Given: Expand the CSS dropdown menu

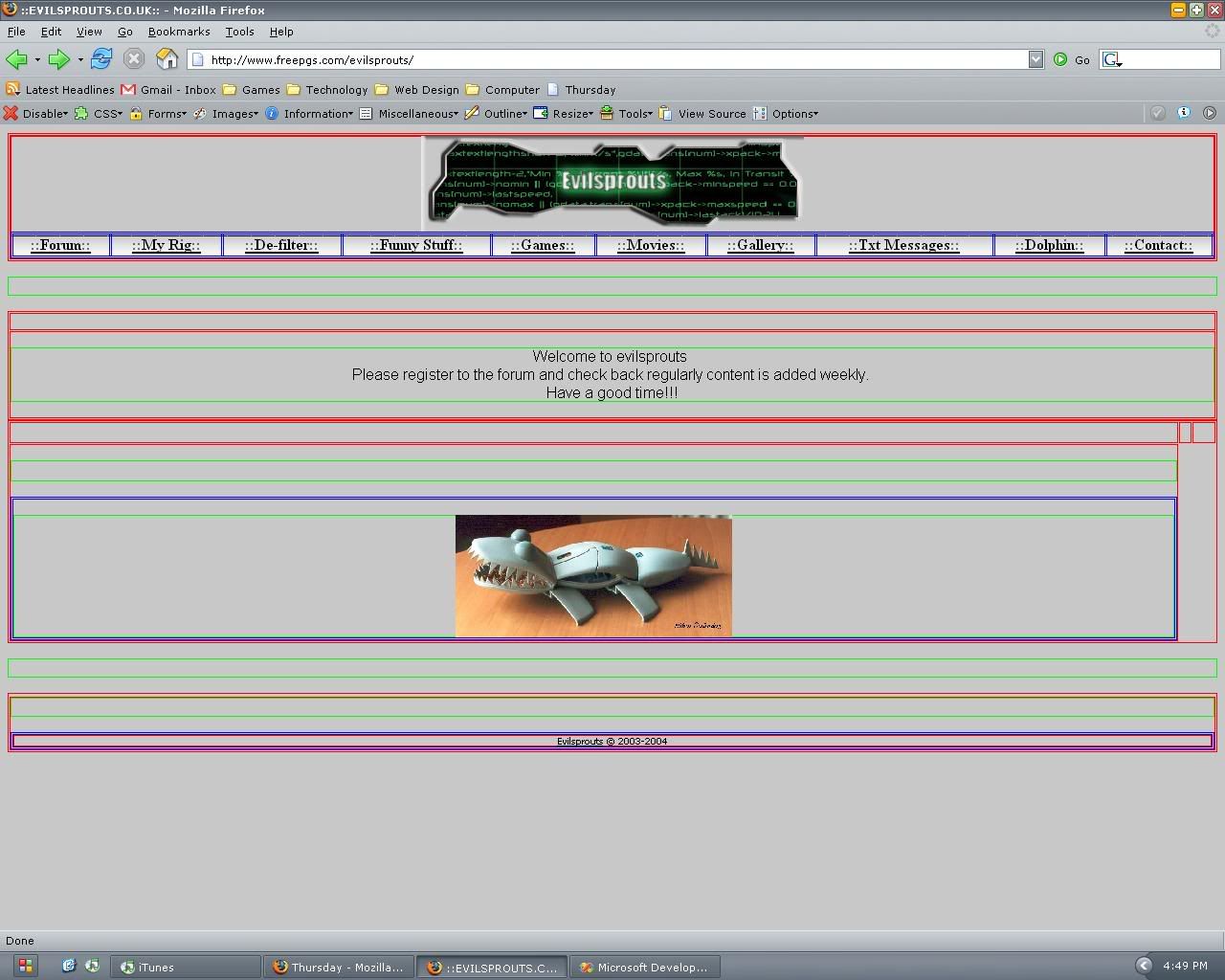Looking at the screenshot, I should click(x=106, y=114).
